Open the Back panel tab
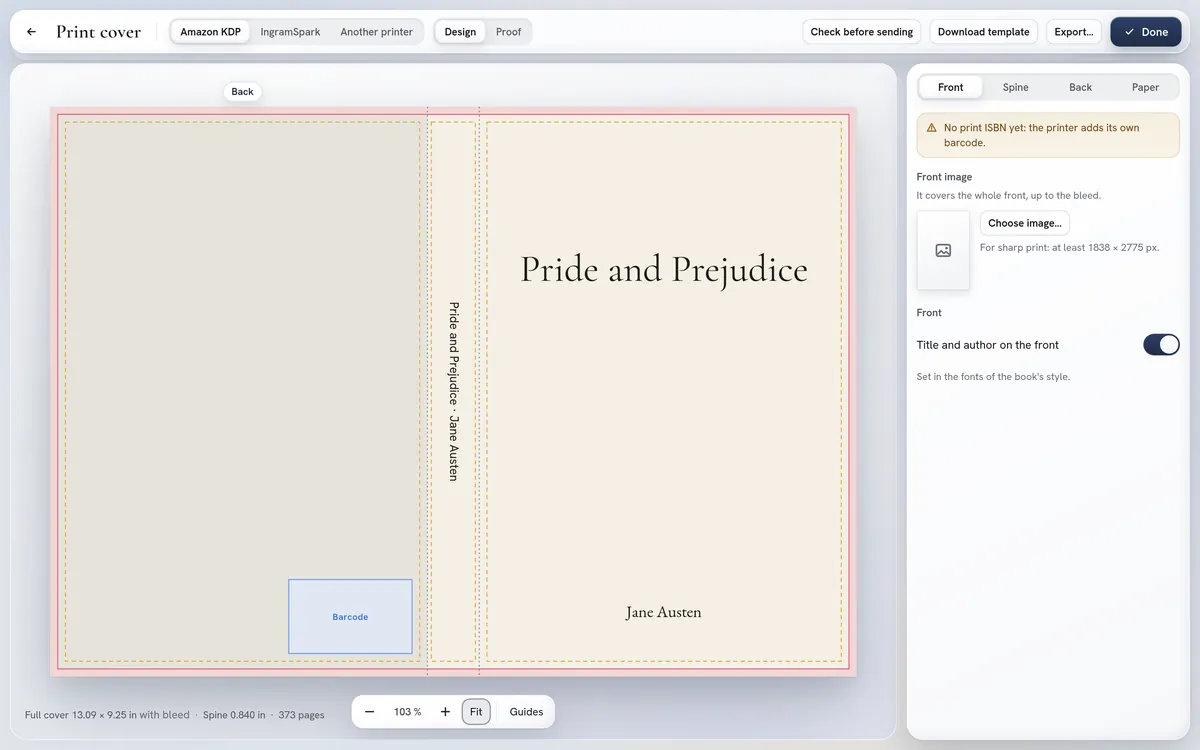 (1081, 87)
